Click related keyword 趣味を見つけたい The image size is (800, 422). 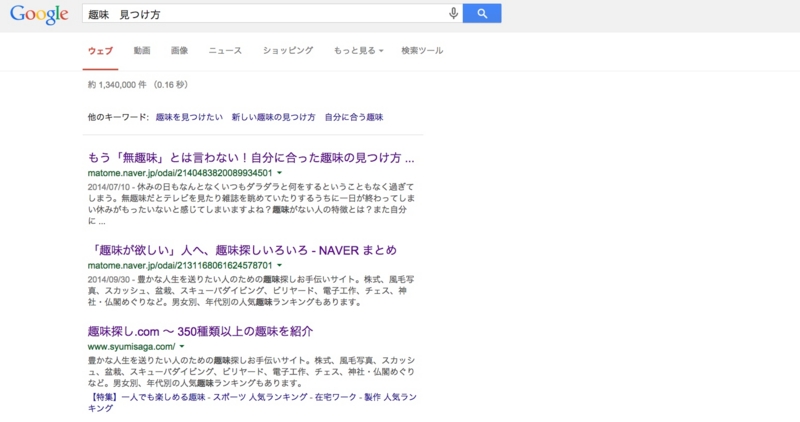point(189,117)
